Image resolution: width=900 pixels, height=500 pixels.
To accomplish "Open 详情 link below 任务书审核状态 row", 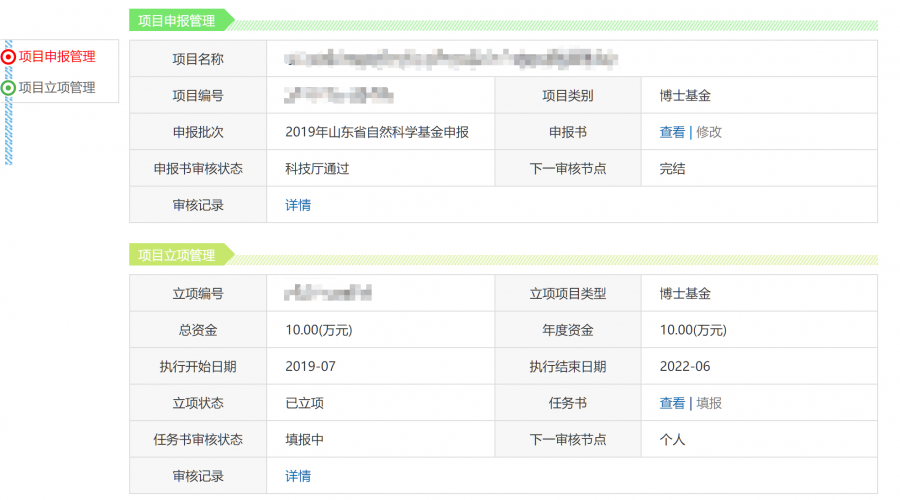I will click(x=298, y=476).
